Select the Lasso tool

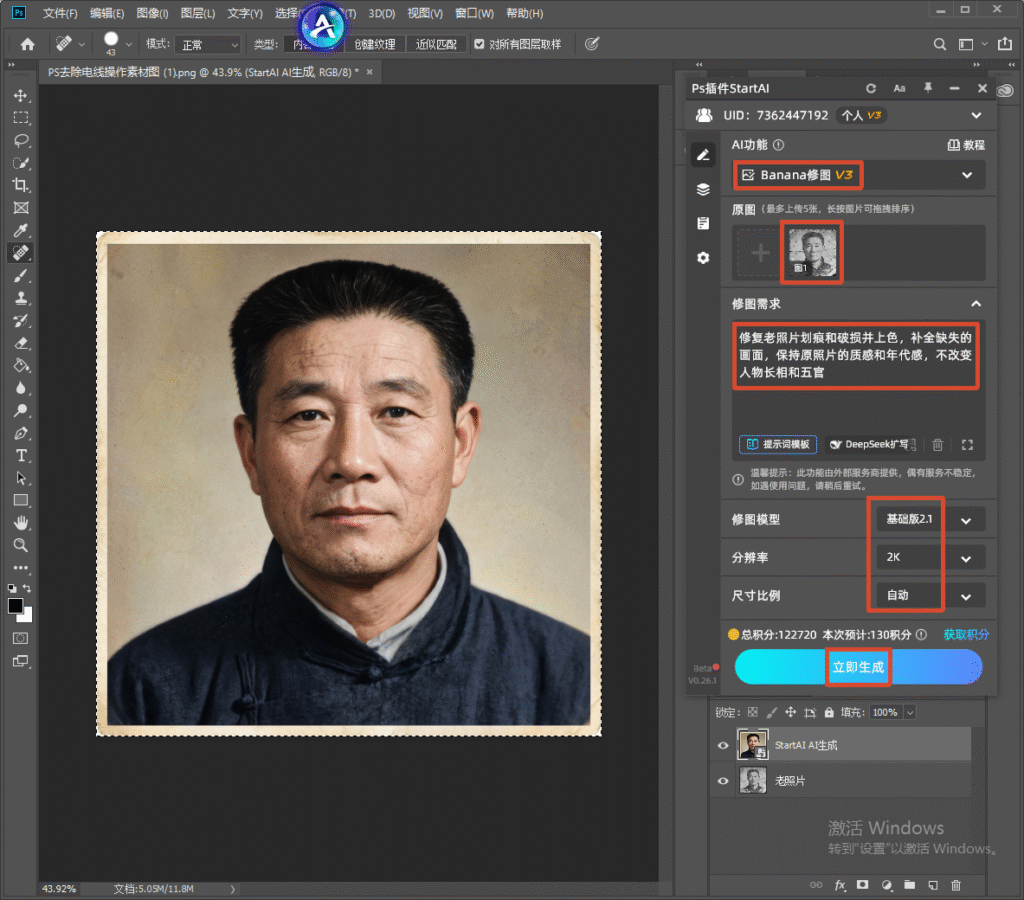pyautogui.click(x=21, y=140)
